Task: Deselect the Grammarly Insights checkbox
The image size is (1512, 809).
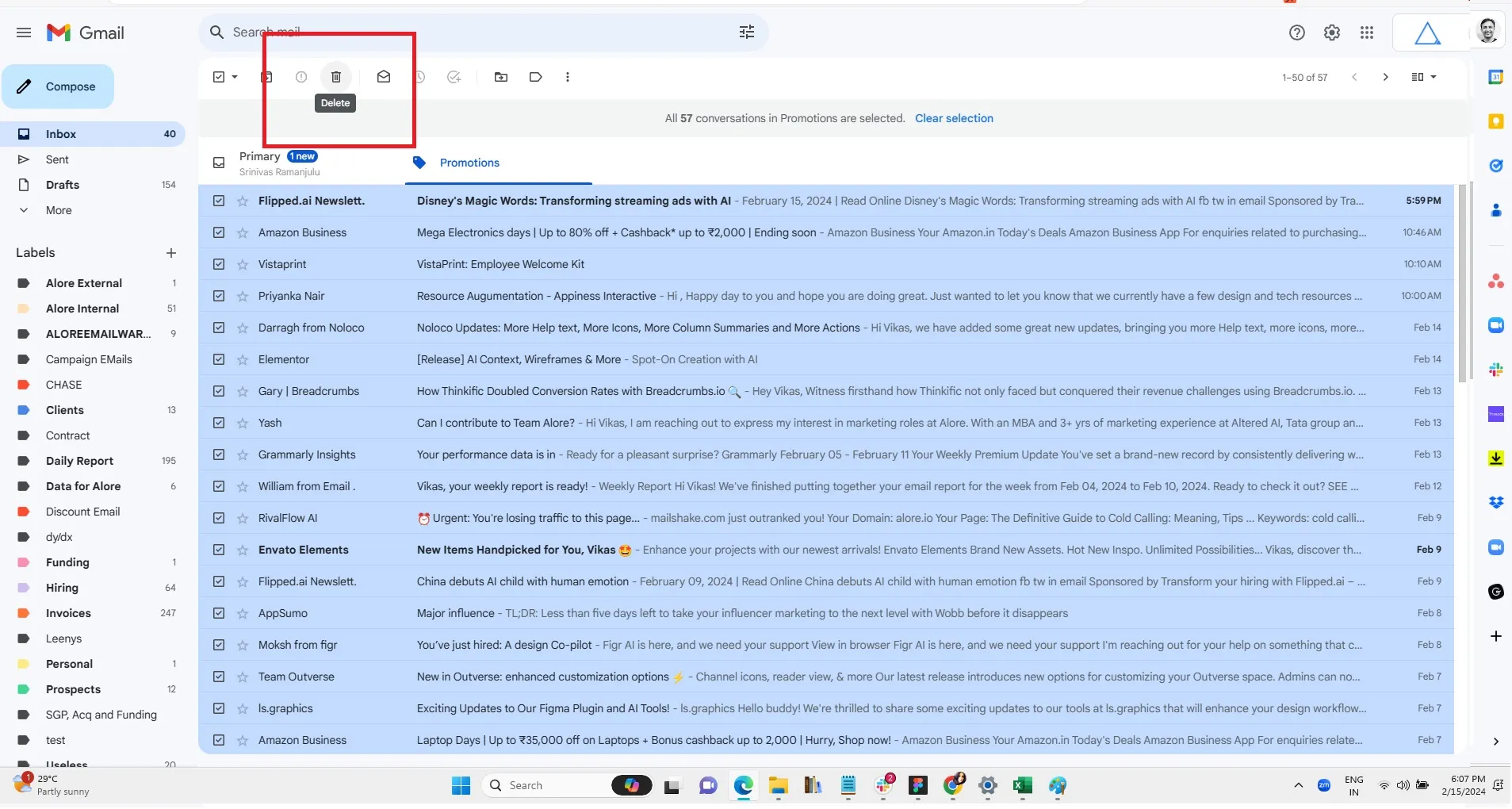Action: [x=219, y=454]
